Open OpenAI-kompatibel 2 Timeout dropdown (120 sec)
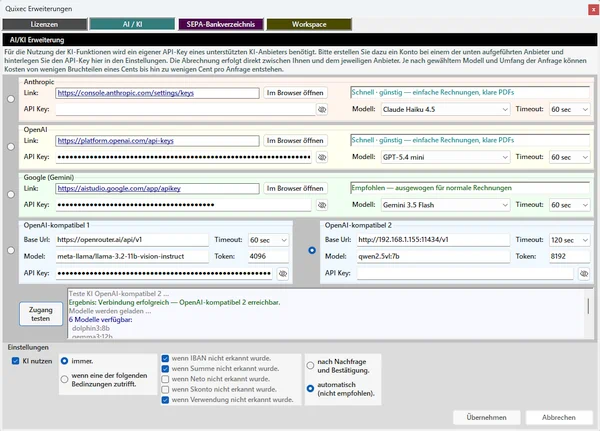 point(569,240)
